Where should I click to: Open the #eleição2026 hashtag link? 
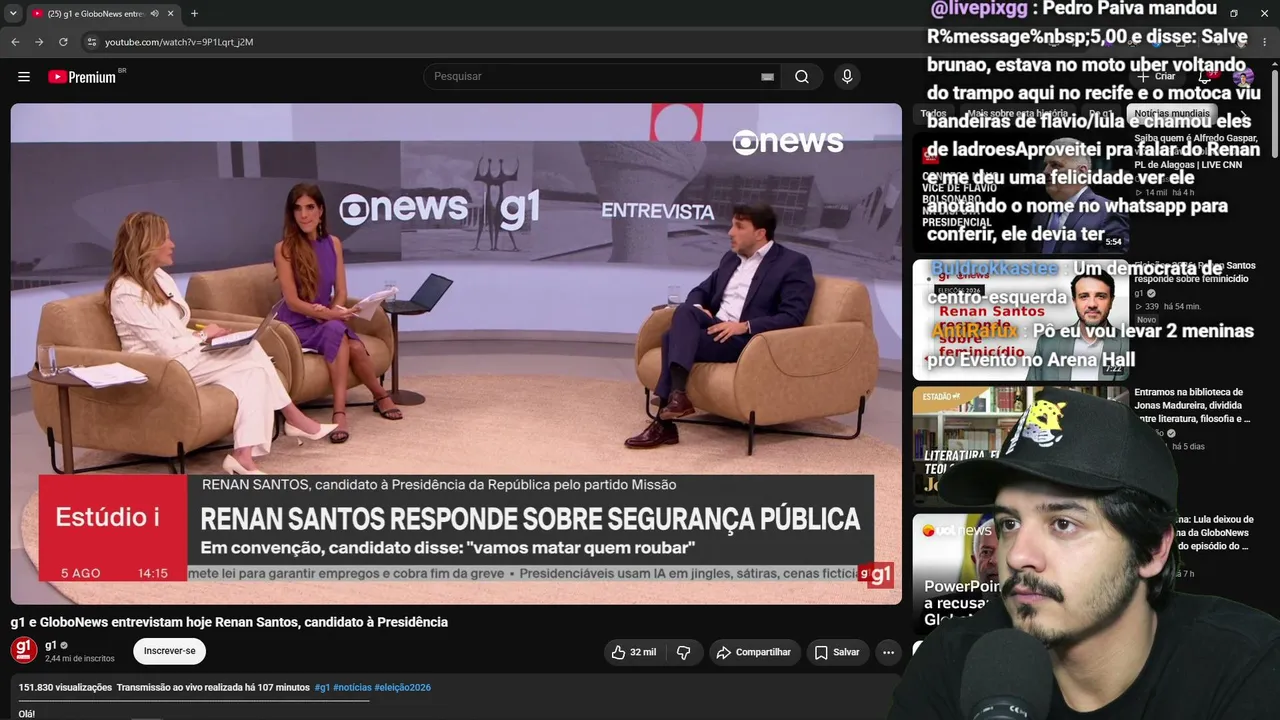[x=403, y=688]
